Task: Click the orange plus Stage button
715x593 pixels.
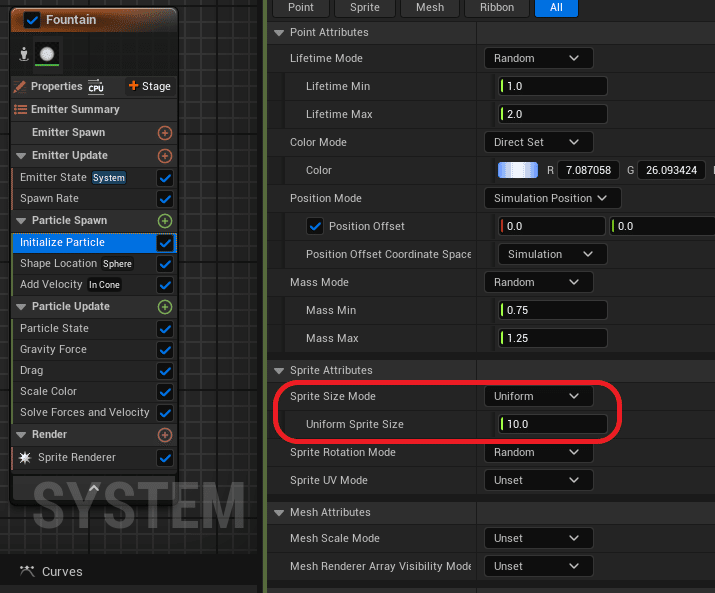Action: click(x=150, y=86)
